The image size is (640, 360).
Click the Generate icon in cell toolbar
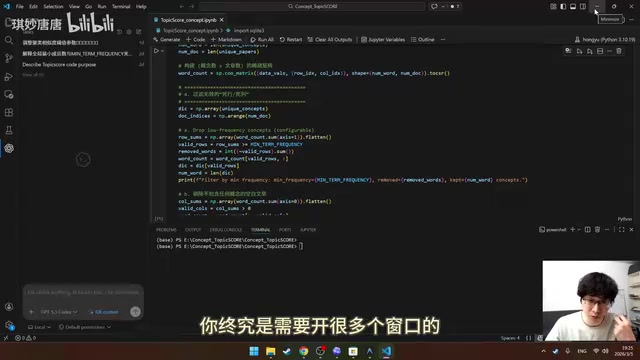point(568,51)
